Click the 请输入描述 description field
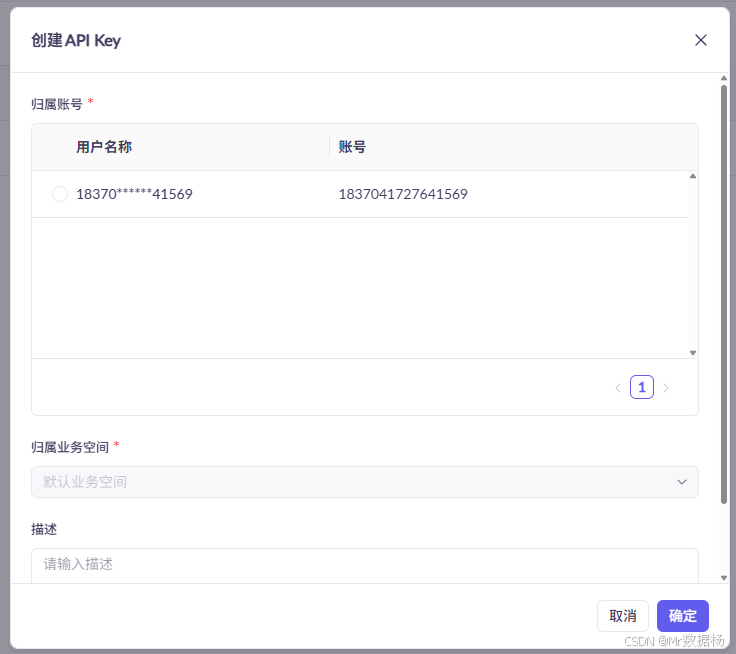This screenshot has width=736, height=654. click(x=365, y=565)
